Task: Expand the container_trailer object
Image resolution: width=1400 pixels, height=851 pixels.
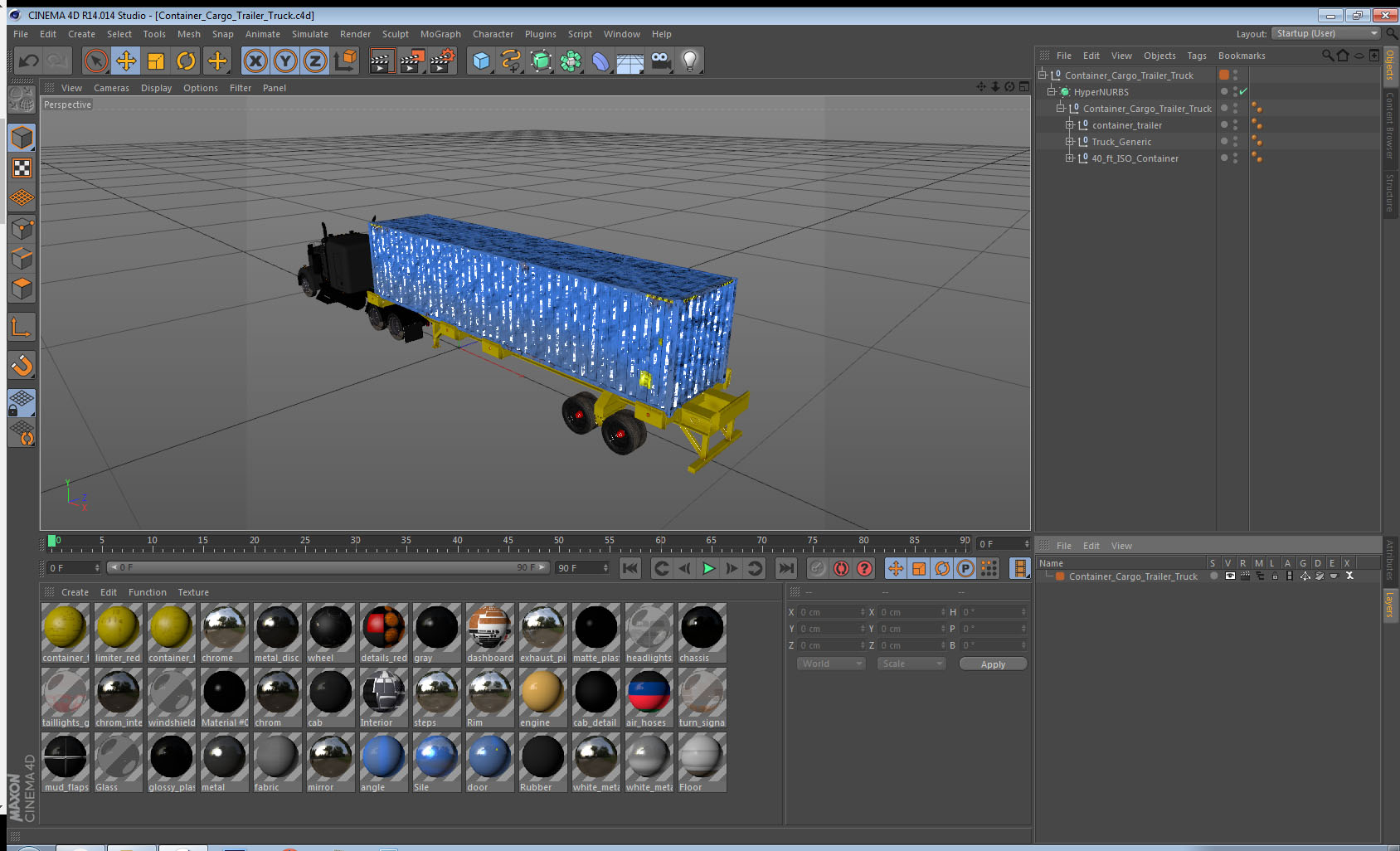Action: tap(1070, 124)
